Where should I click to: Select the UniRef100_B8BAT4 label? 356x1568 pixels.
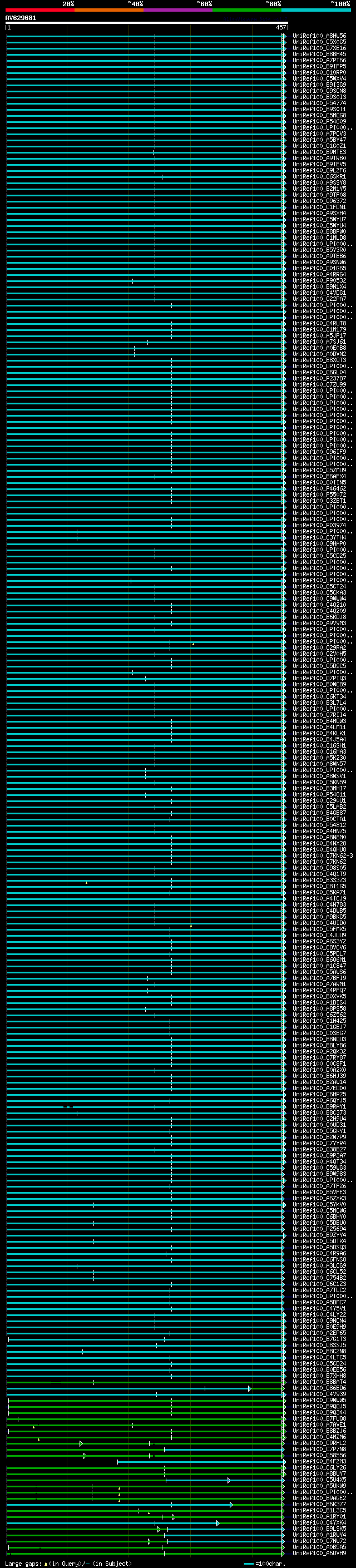tap(319, 1381)
